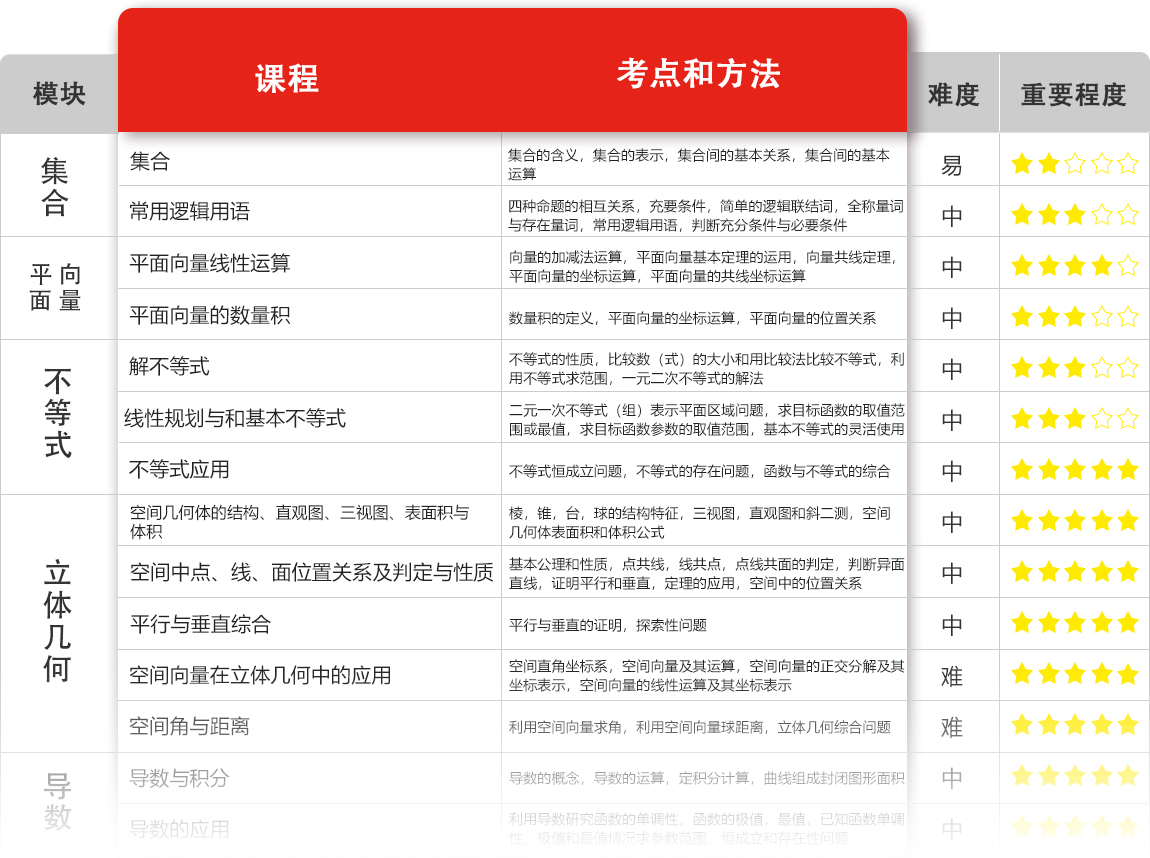
Task: Click the 中 difficulty for 不等式应用 row
Action: pos(952,471)
